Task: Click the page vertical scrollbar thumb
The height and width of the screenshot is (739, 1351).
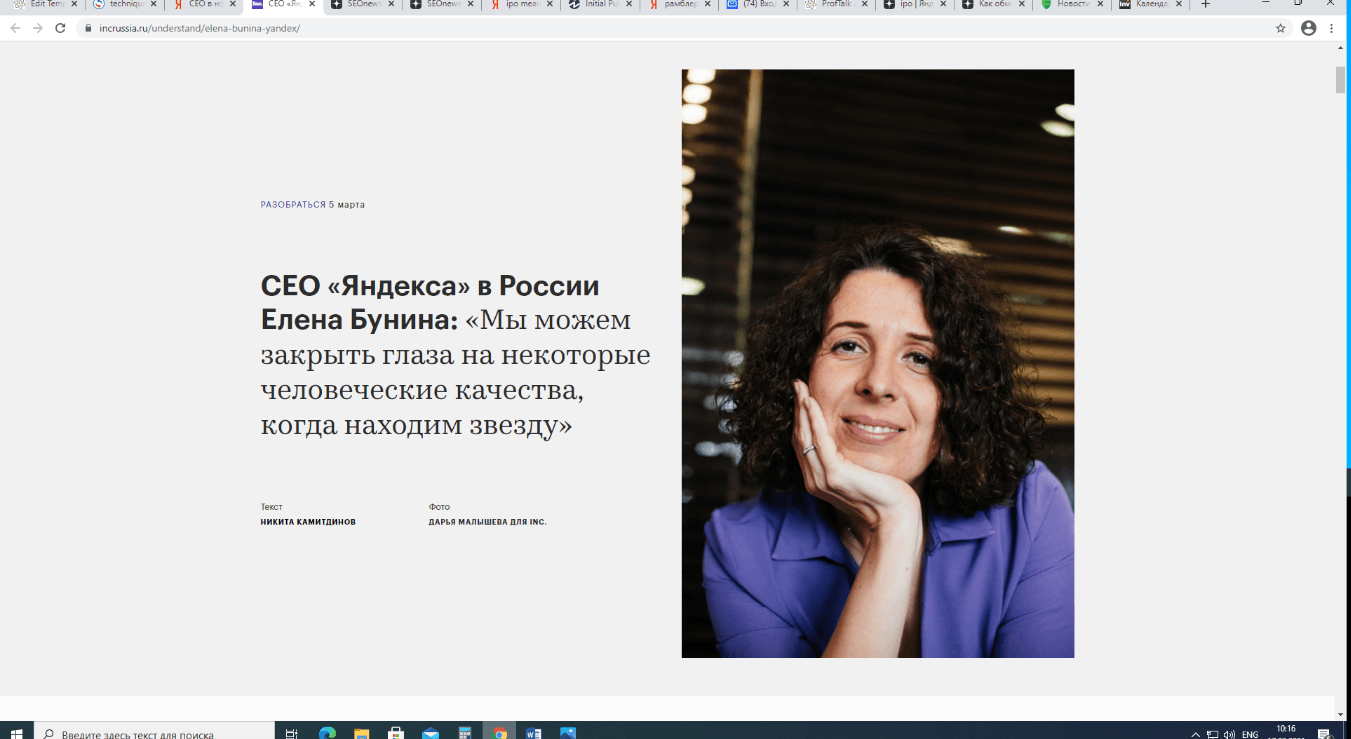Action: click(1341, 81)
